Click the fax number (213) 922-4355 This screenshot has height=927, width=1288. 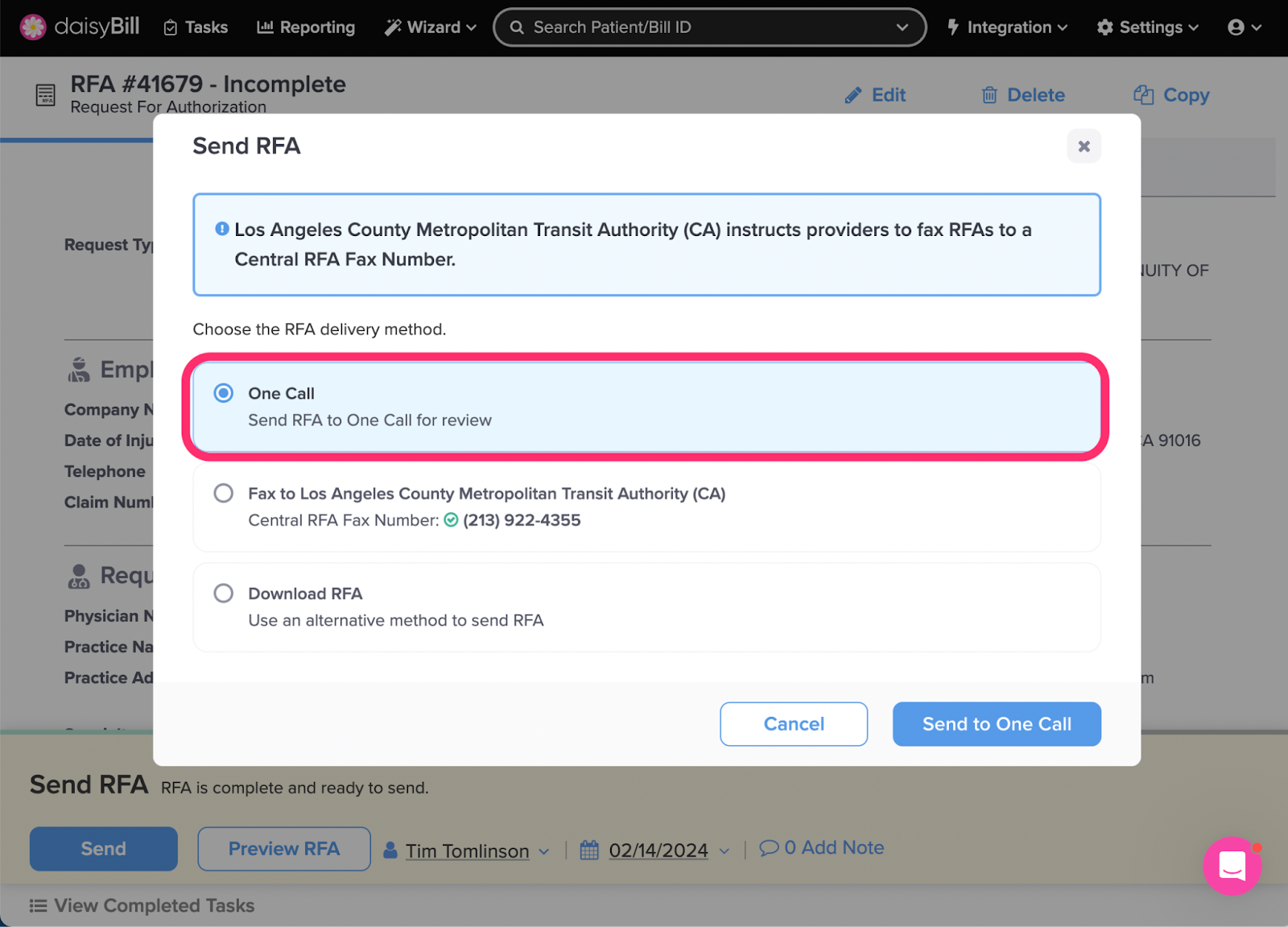(x=522, y=520)
